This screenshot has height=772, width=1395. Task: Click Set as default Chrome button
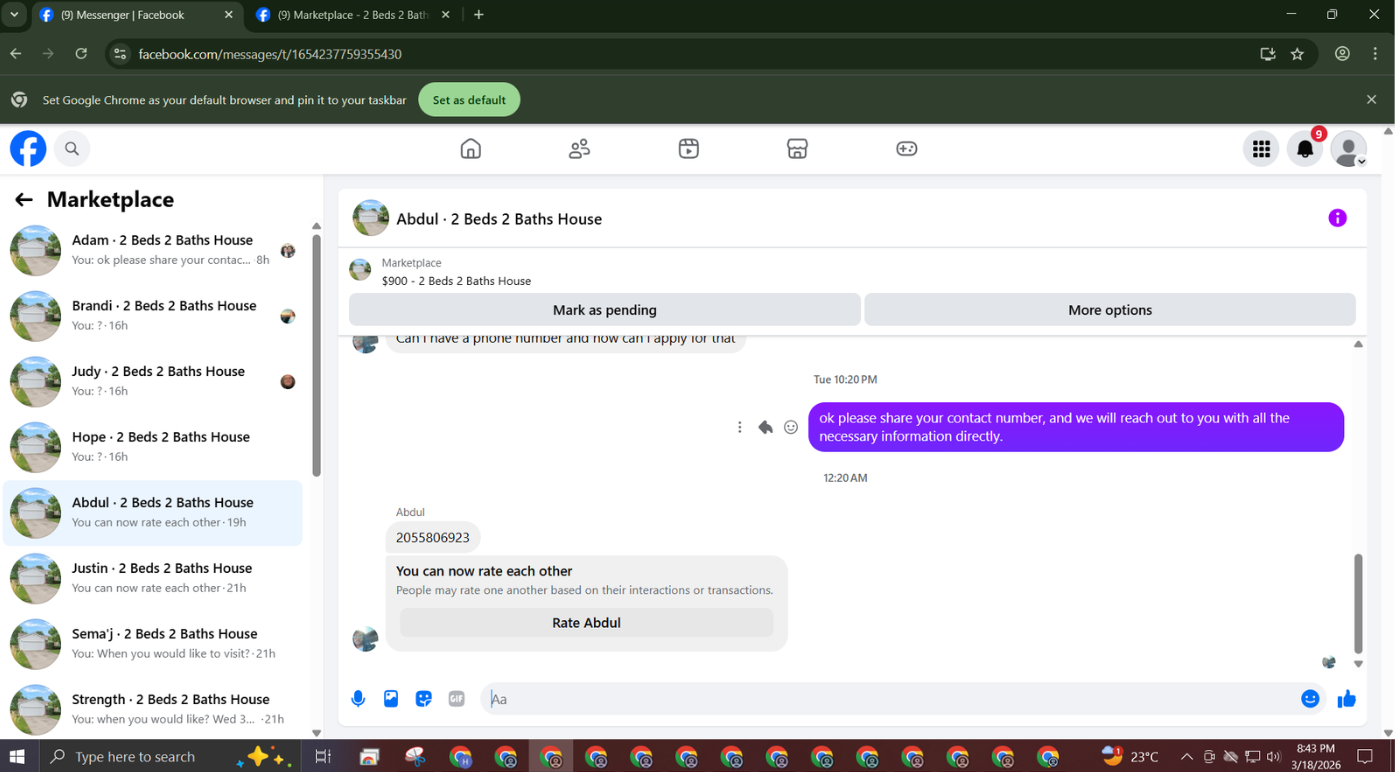point(469,100)
